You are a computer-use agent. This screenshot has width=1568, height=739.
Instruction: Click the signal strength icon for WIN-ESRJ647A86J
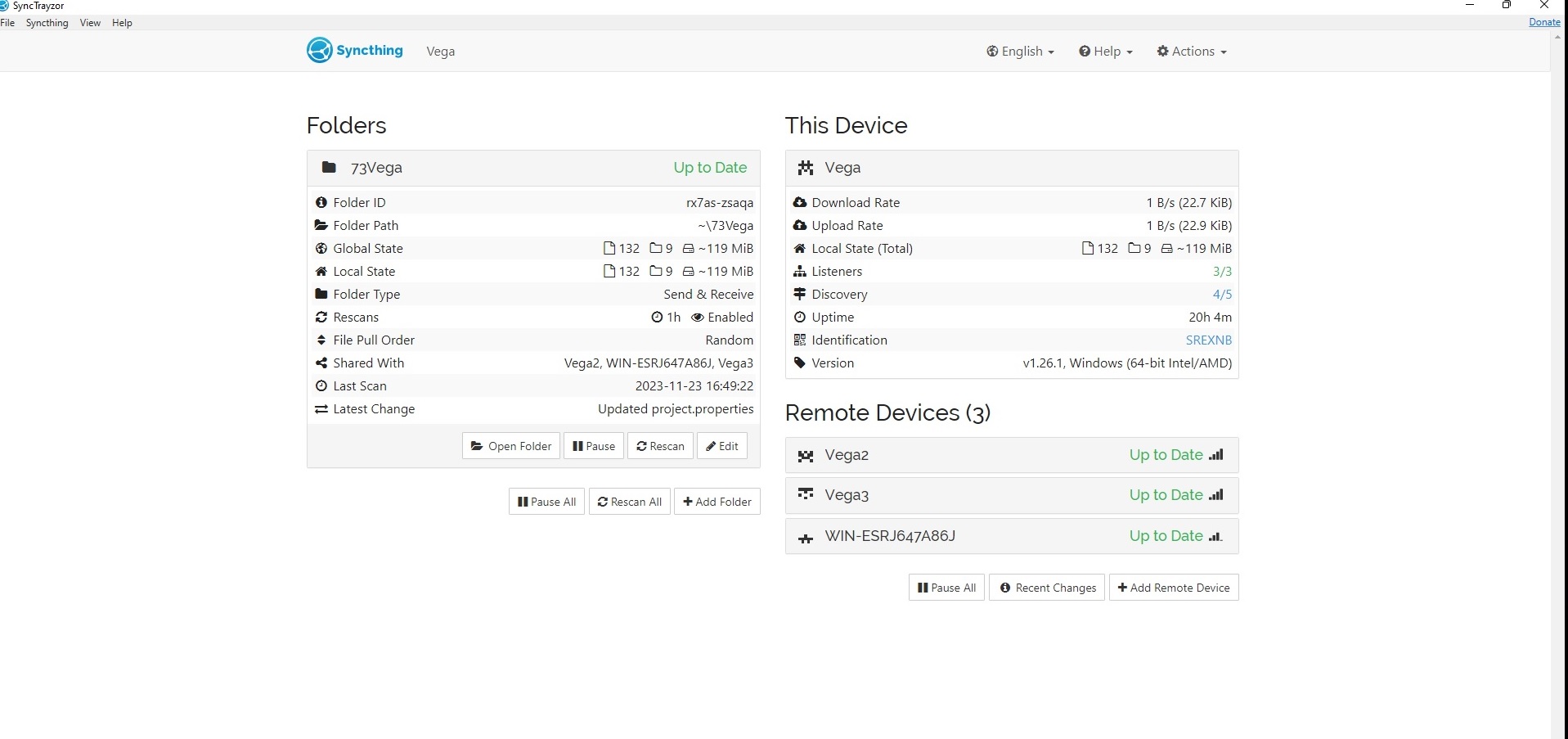tap(1216, 536)
